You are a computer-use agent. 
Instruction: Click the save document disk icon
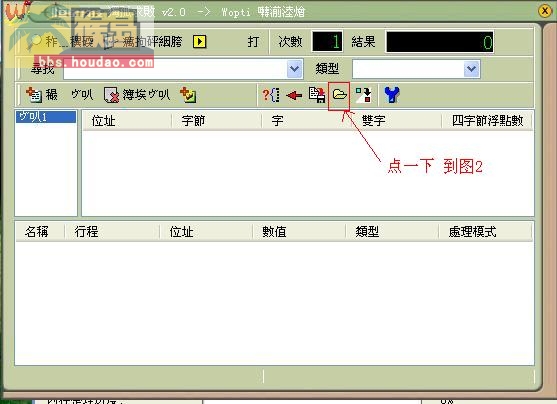[x=317, y=95]
